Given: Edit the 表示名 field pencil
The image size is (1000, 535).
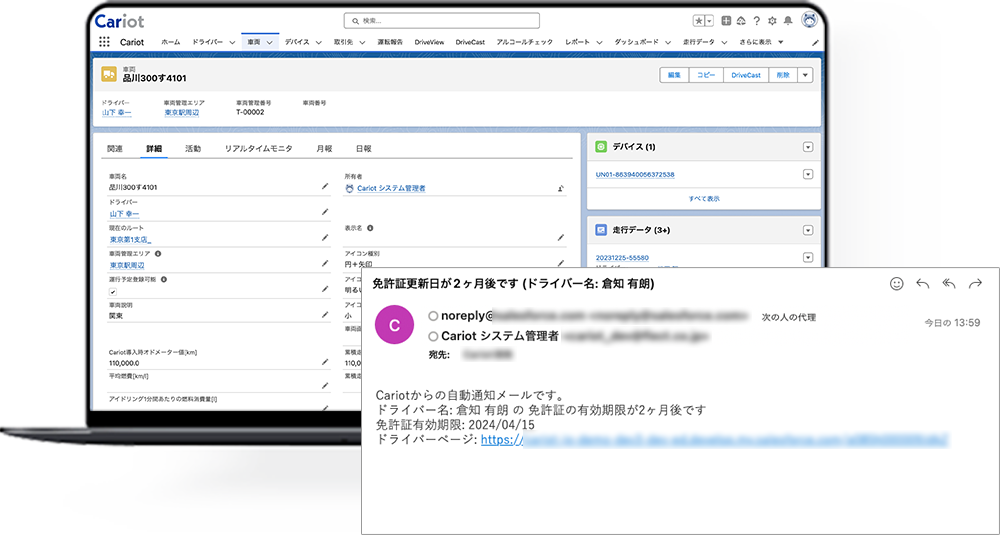Looking at the screenshot, I should point(561,237).
